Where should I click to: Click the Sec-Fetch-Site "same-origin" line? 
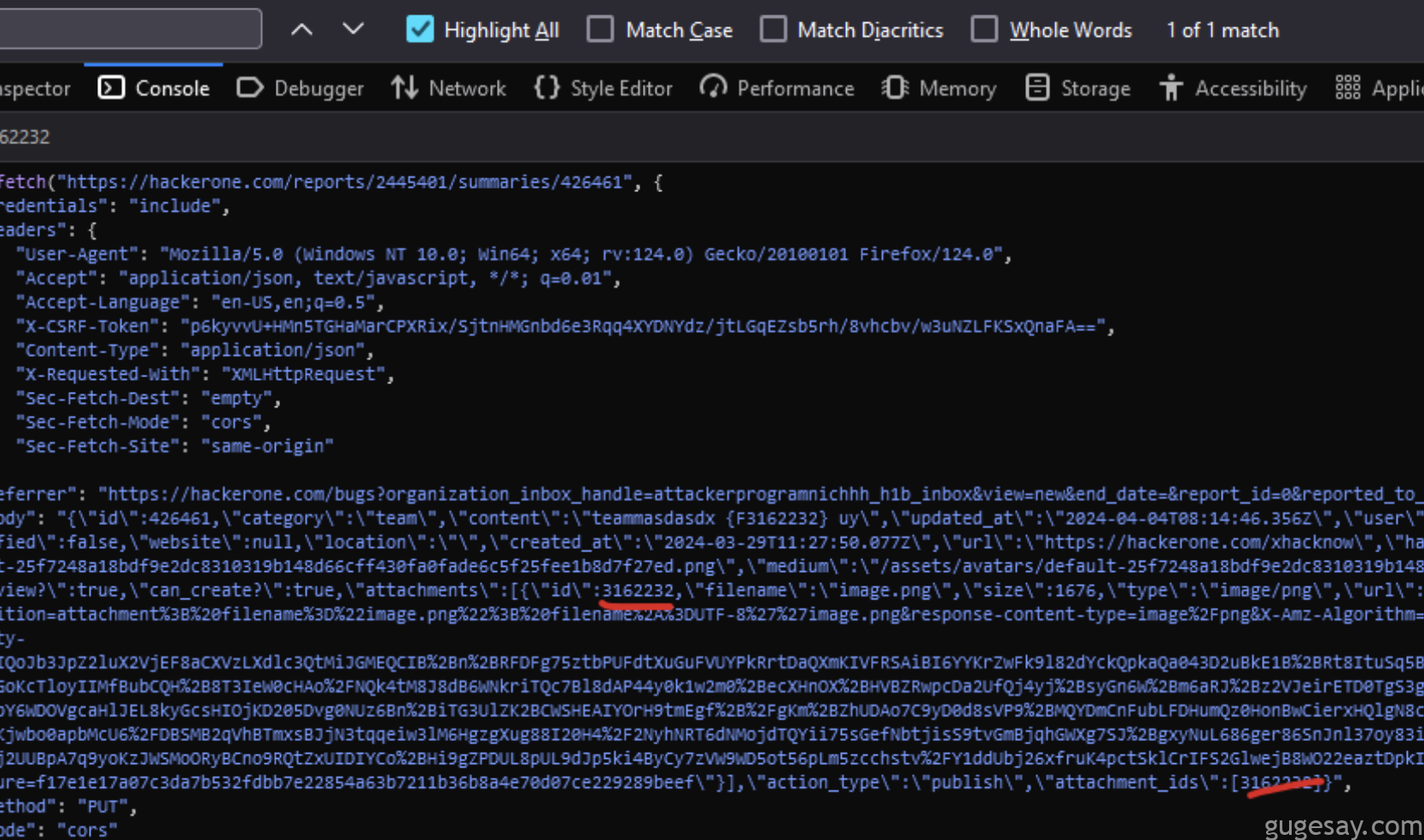coord(174,446)
